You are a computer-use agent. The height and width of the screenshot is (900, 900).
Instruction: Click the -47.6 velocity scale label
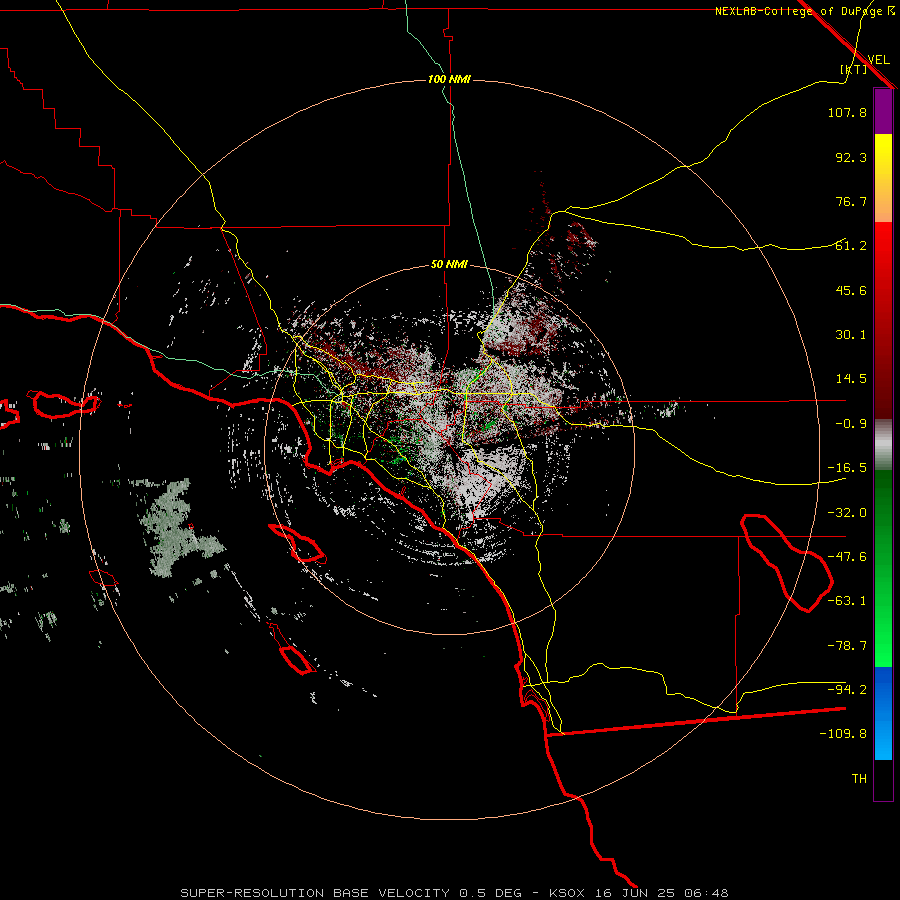point(847,557)
